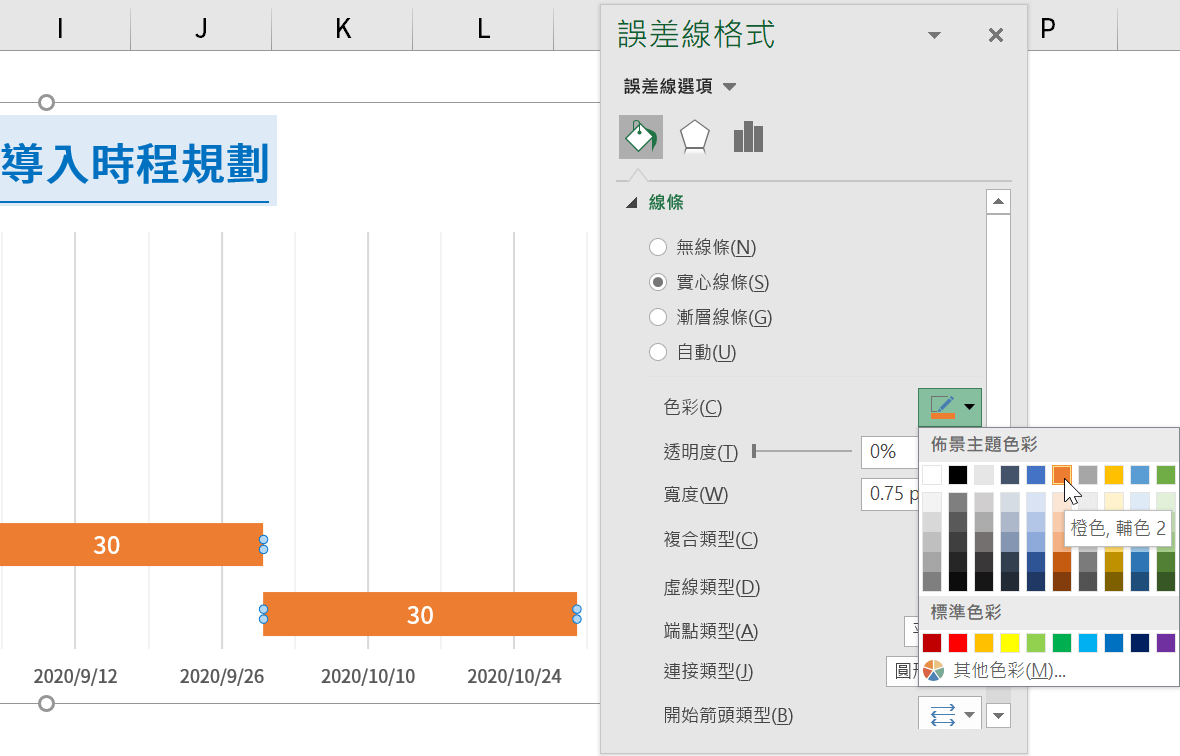
Task: Pick the black theme color swatch
Action: point(958,475)
